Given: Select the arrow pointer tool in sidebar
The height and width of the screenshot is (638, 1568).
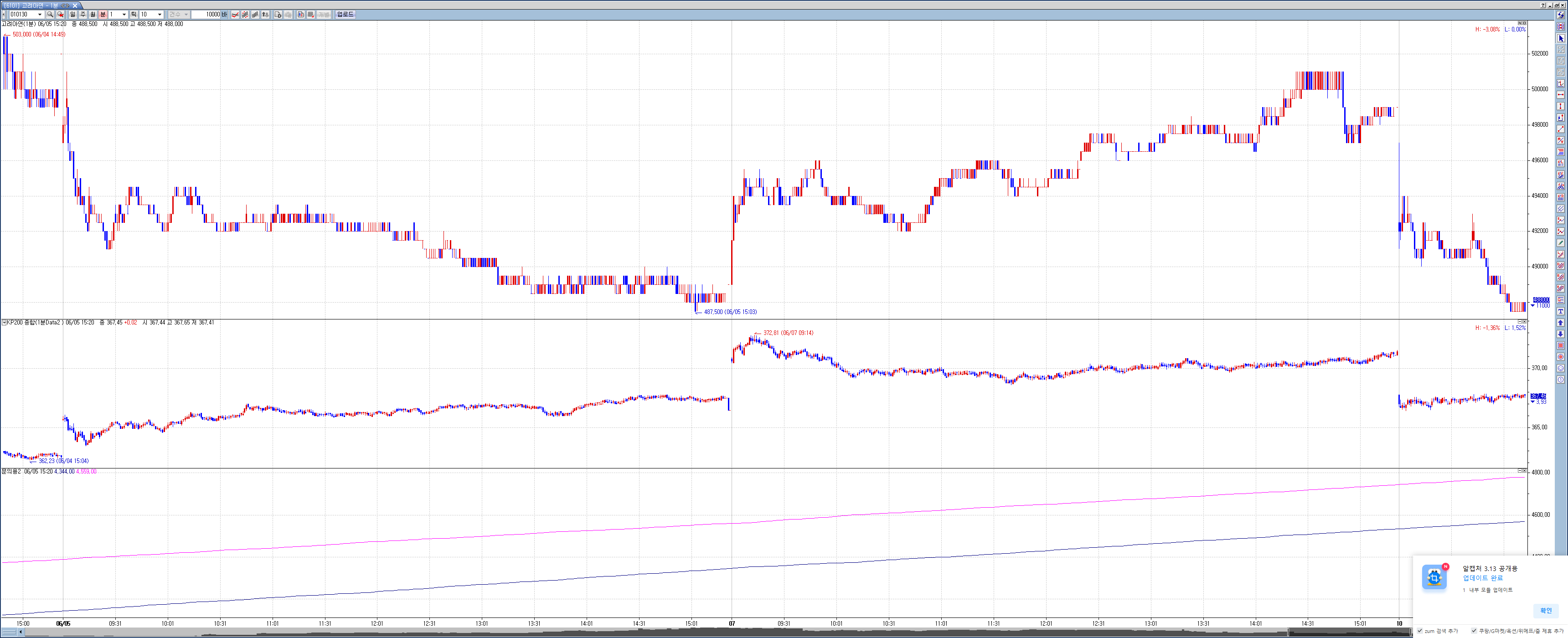Looking at the screenshot, I should point(1561,38).
